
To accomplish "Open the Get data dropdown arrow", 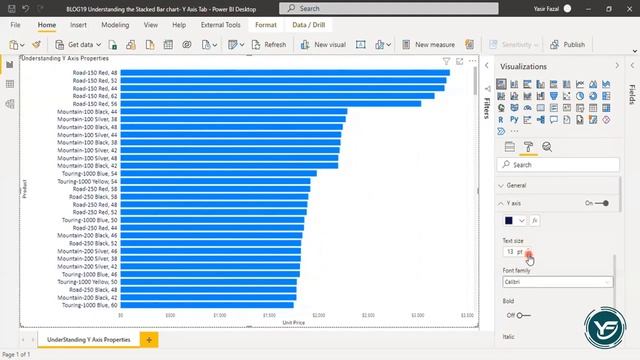I will [98, 44].
